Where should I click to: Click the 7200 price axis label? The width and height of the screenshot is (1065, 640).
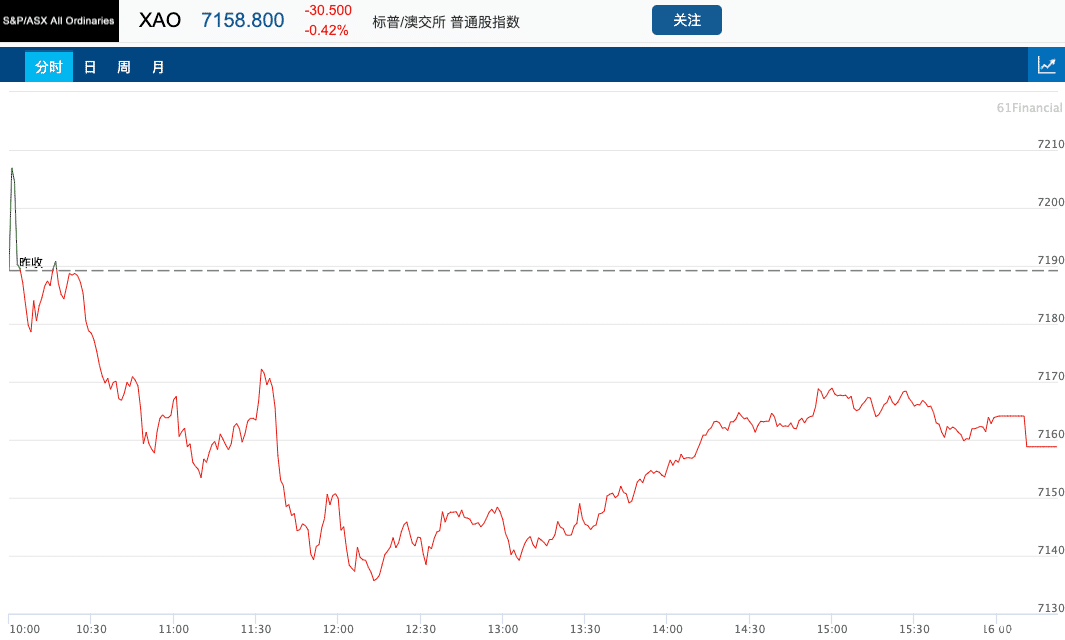pyautogui.click(x=1051, y=202)
